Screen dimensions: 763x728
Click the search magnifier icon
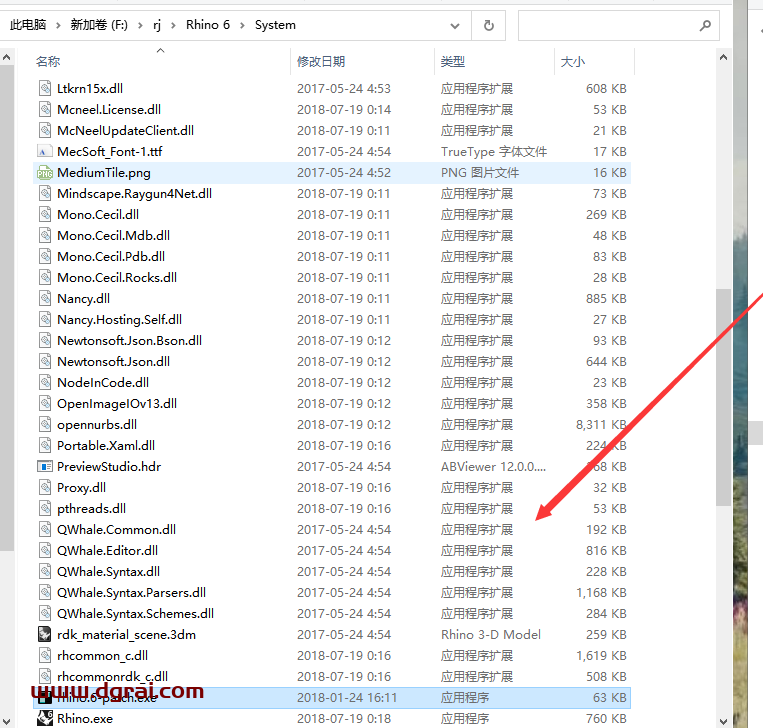pos(705,25)
